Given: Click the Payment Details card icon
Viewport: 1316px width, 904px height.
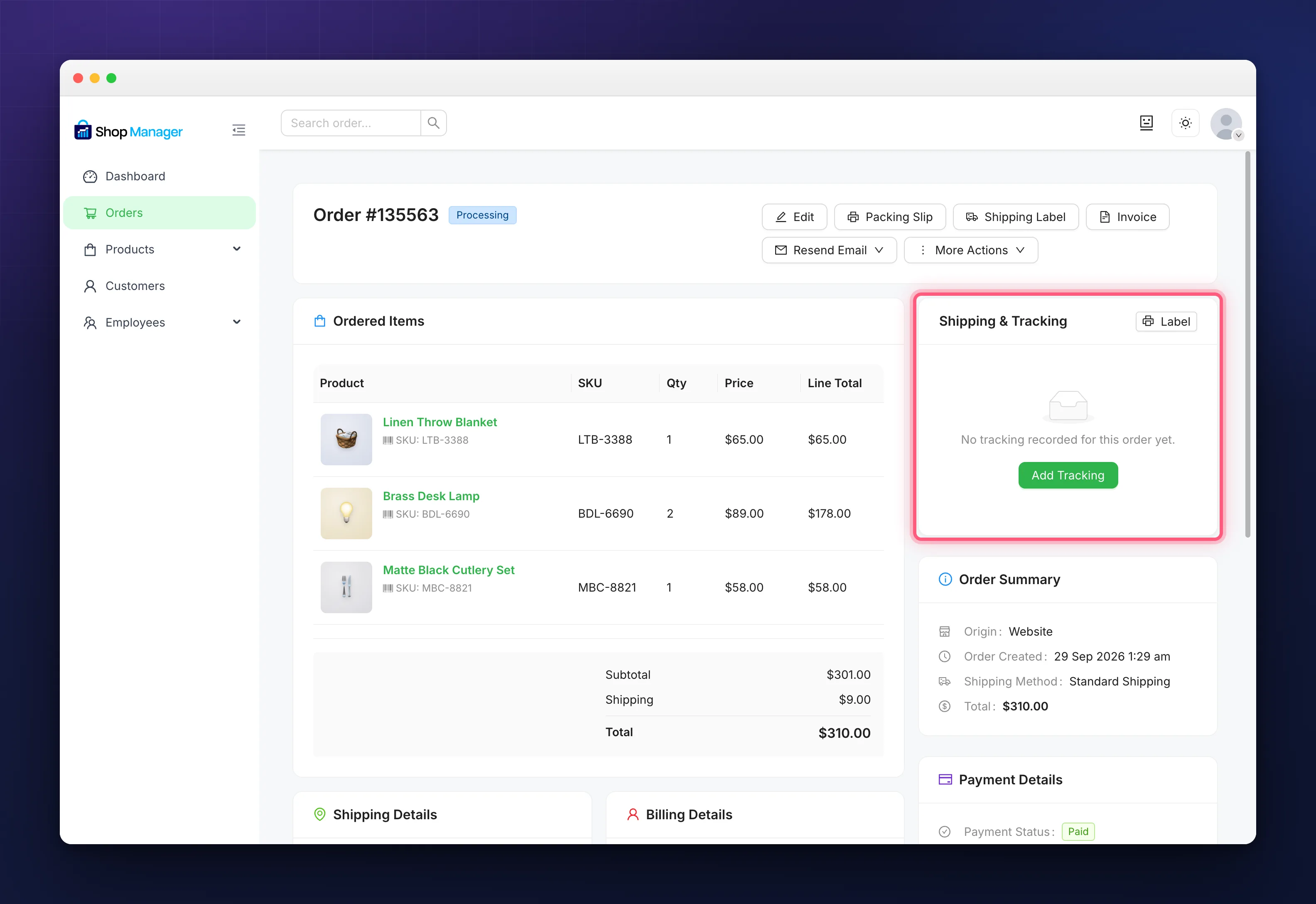Looking at the screenshot, I should (x=945, y=779).
